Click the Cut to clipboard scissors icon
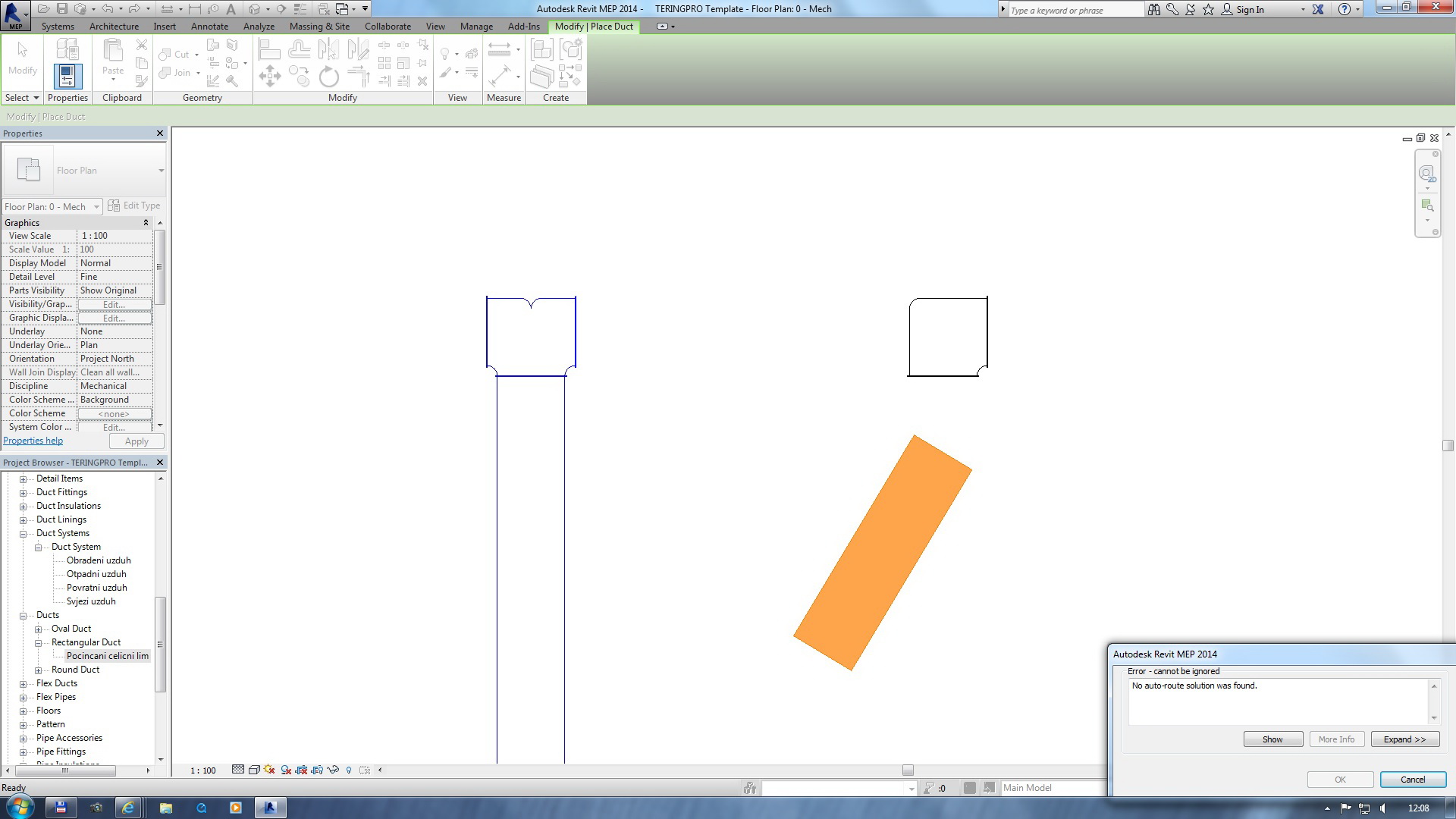This screenshot has width=1456, height=819. pyautogui.click(x=142, y=45)
